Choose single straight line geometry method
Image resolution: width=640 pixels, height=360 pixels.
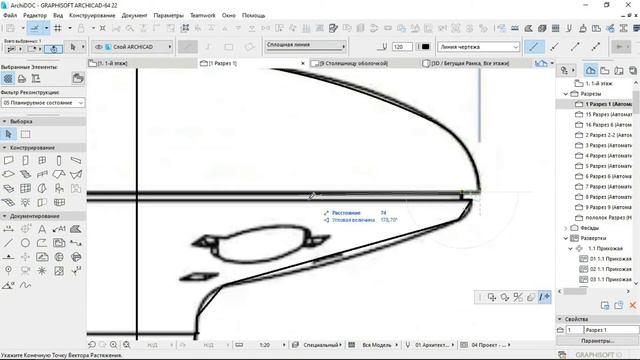533,47
